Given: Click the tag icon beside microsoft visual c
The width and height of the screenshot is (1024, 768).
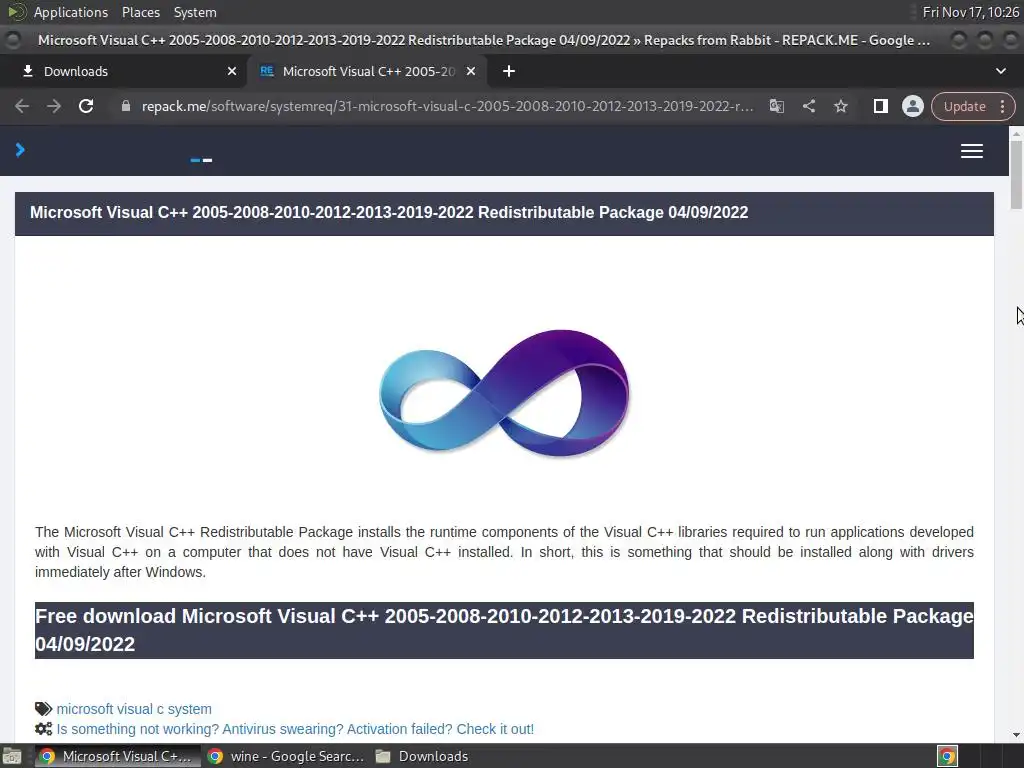Looking at the screenshot, I should pyautogui.click(x=43, y=709).
